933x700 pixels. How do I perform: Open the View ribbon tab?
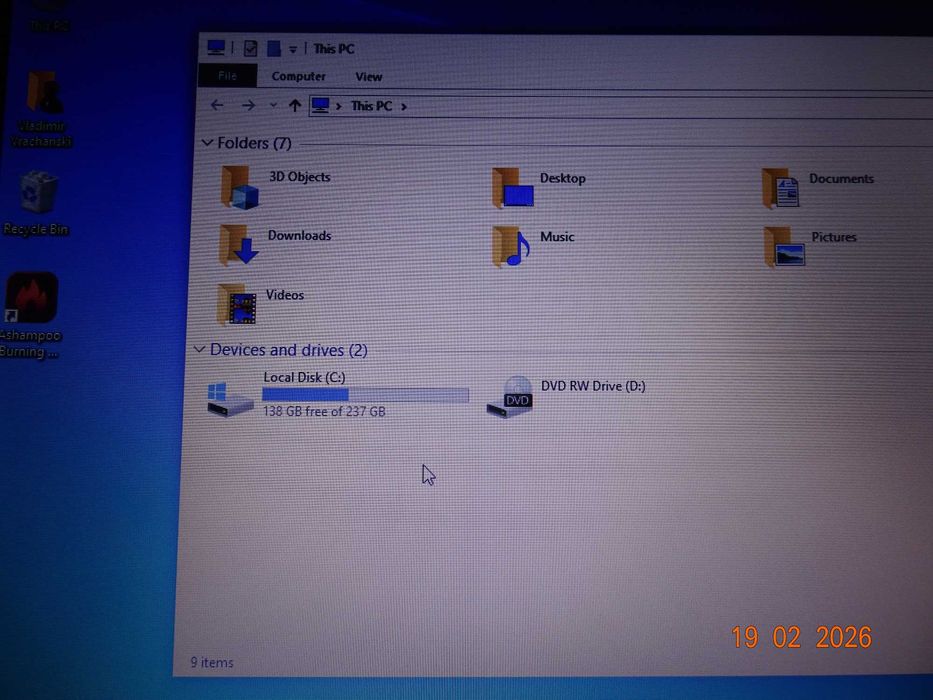pos(368,77)
